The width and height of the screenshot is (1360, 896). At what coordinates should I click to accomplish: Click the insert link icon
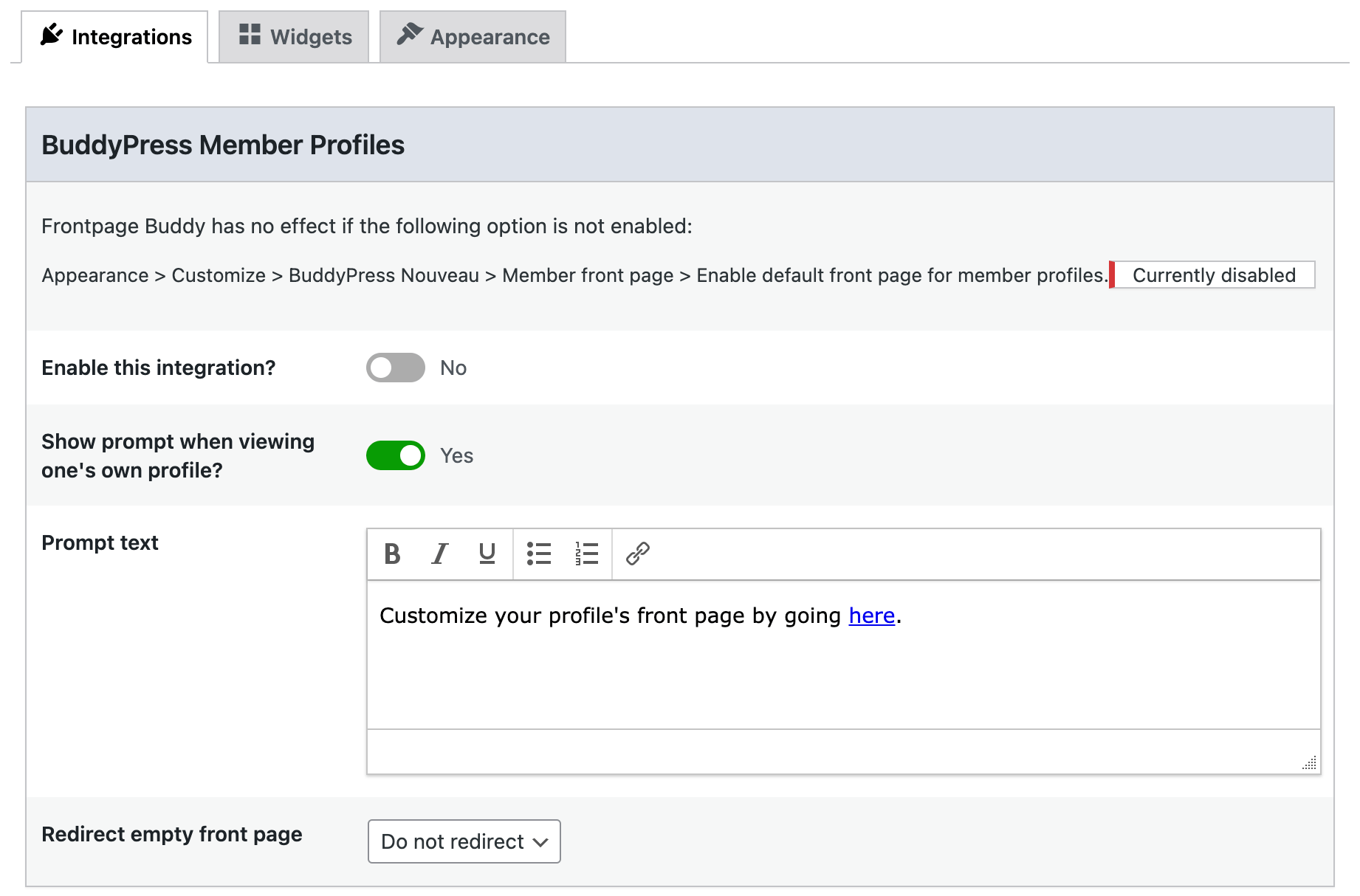(637, 554)
